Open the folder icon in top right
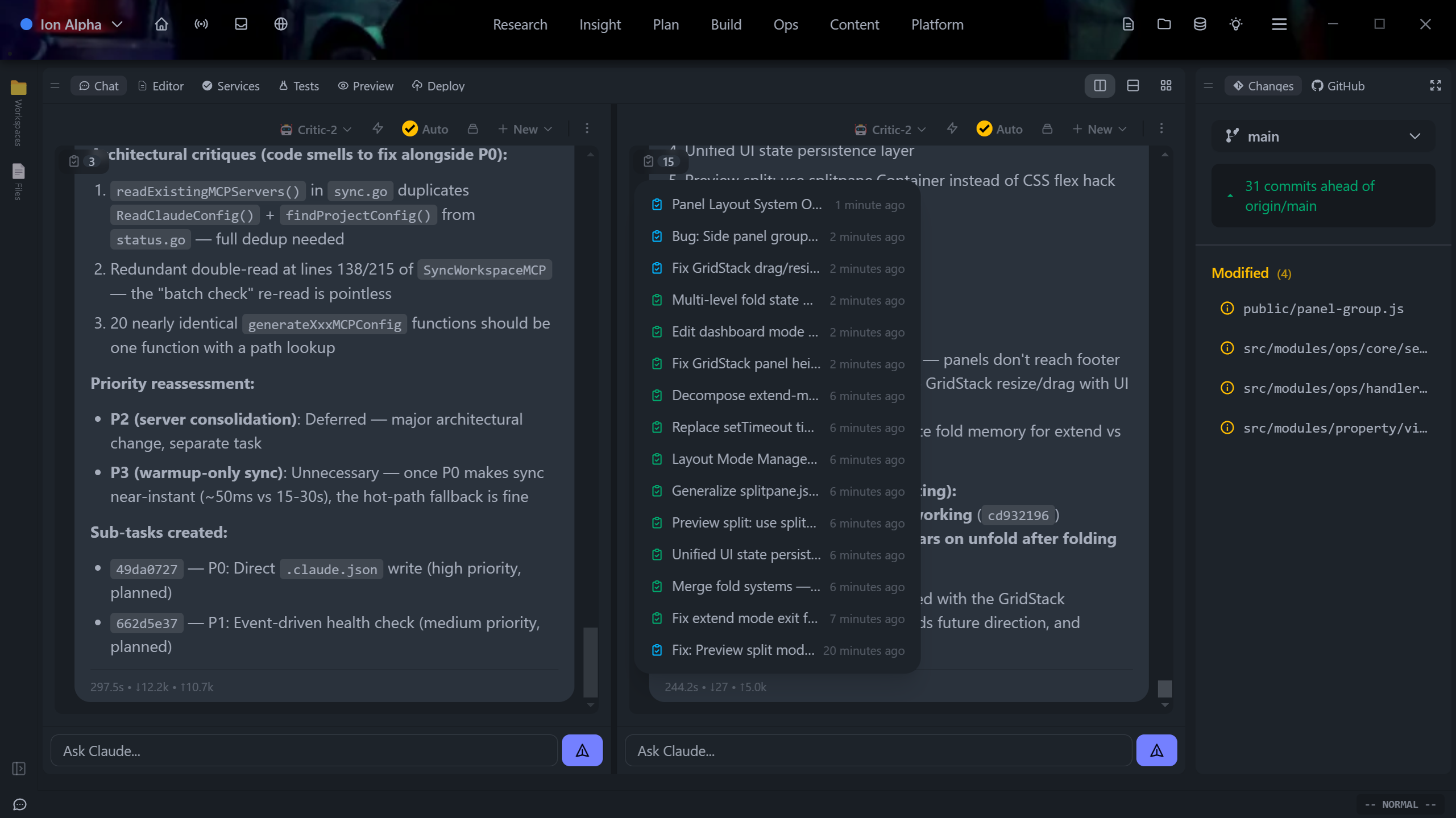The image size is (1456, 818). (1164, 24)
